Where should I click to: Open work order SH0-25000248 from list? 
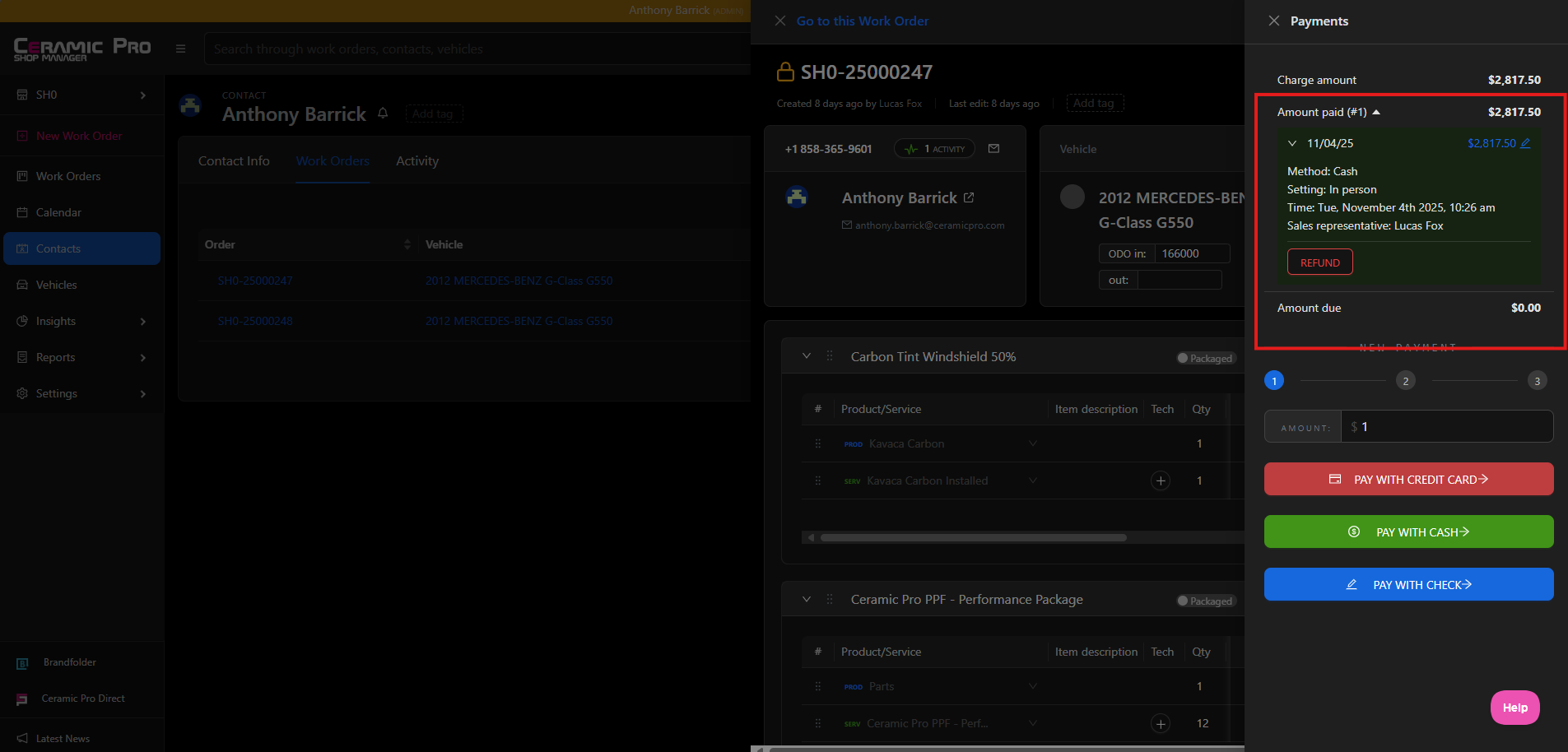pyautogui.click(x=255, y=321)
